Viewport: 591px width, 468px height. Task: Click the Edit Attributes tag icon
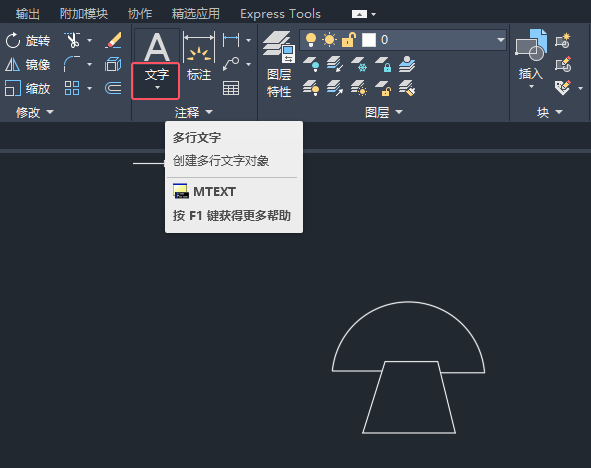pyautogui.click(x=563, y=88)
